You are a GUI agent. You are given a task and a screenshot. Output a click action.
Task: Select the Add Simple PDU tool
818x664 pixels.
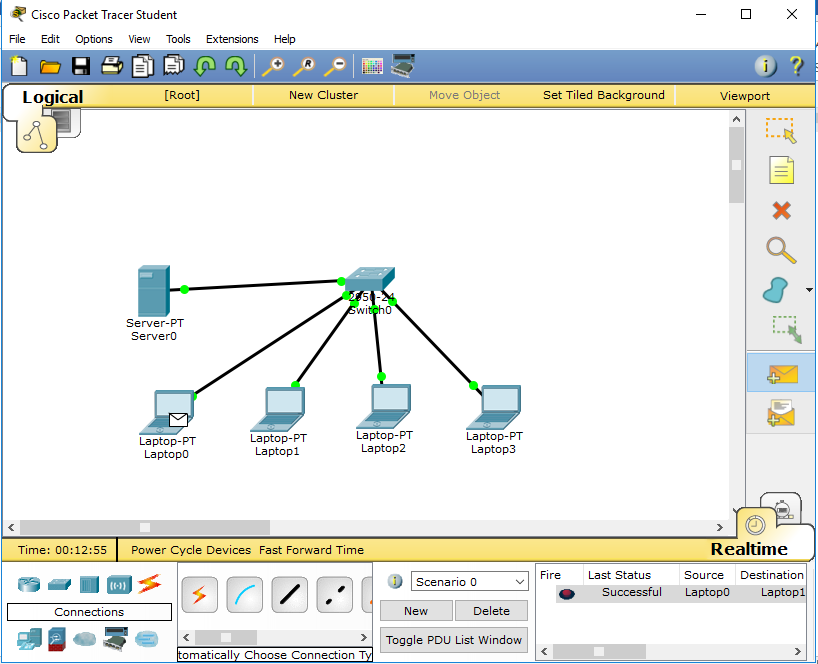781,372
